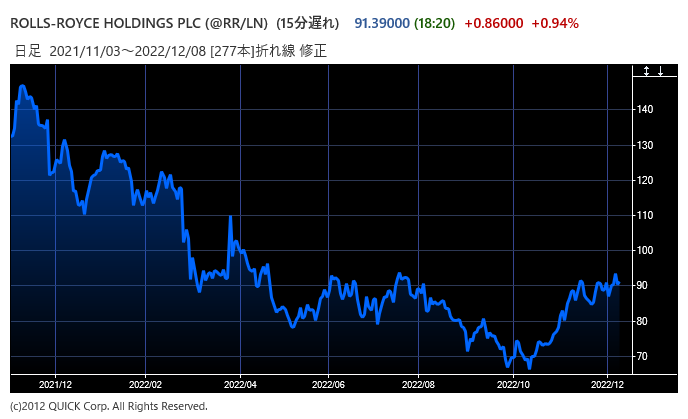
Task: Click the quote time (18:20)
Action: point(434,23)
